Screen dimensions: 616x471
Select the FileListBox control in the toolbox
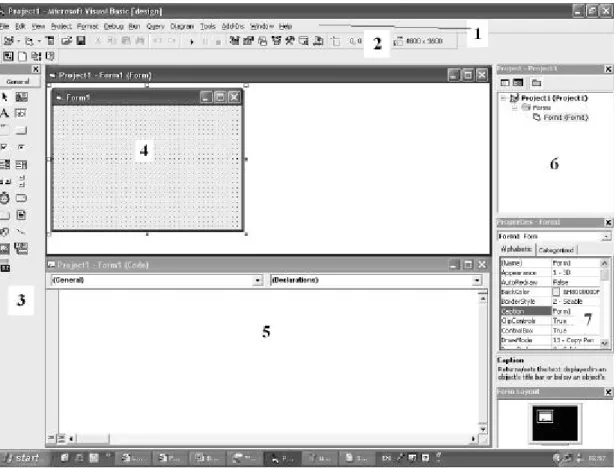pos(21,215)
